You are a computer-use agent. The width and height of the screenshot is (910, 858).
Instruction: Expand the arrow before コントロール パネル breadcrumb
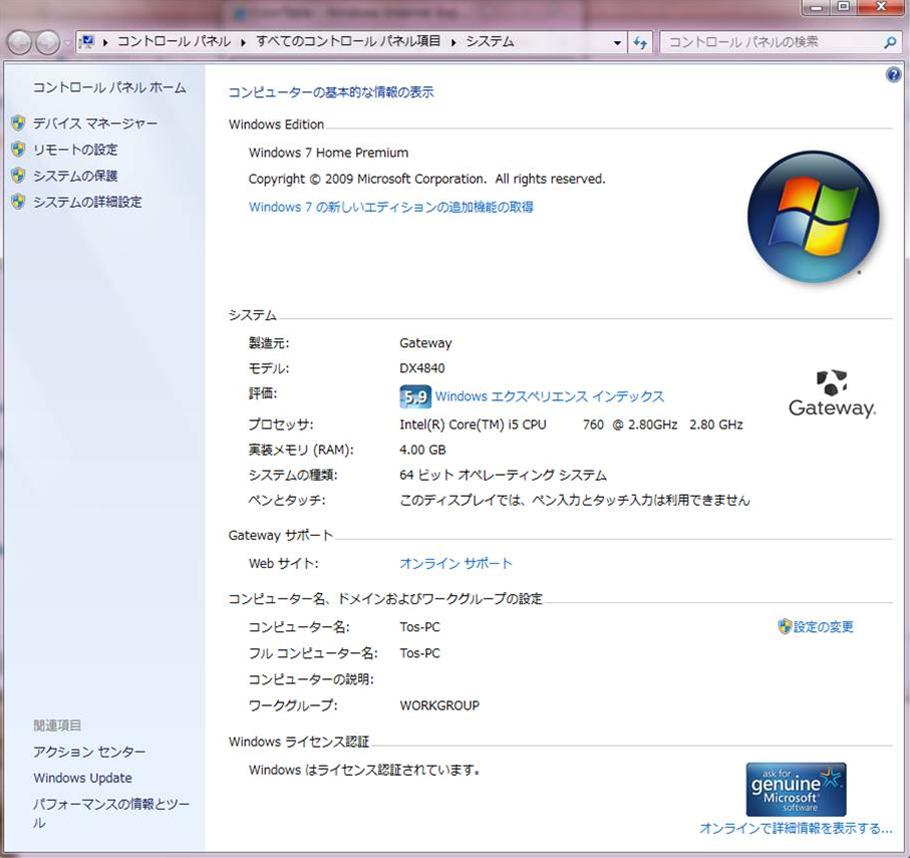point(105,42)
